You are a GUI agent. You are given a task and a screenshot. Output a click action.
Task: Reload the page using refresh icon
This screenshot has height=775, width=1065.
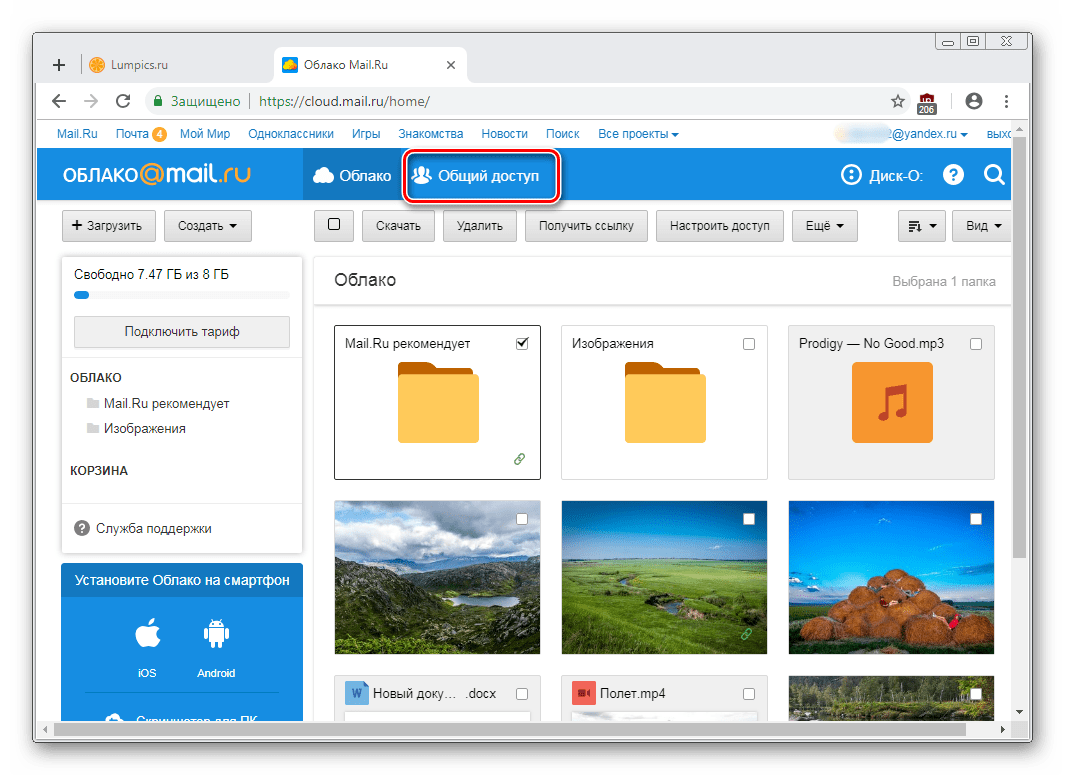[x=123, y=101]
